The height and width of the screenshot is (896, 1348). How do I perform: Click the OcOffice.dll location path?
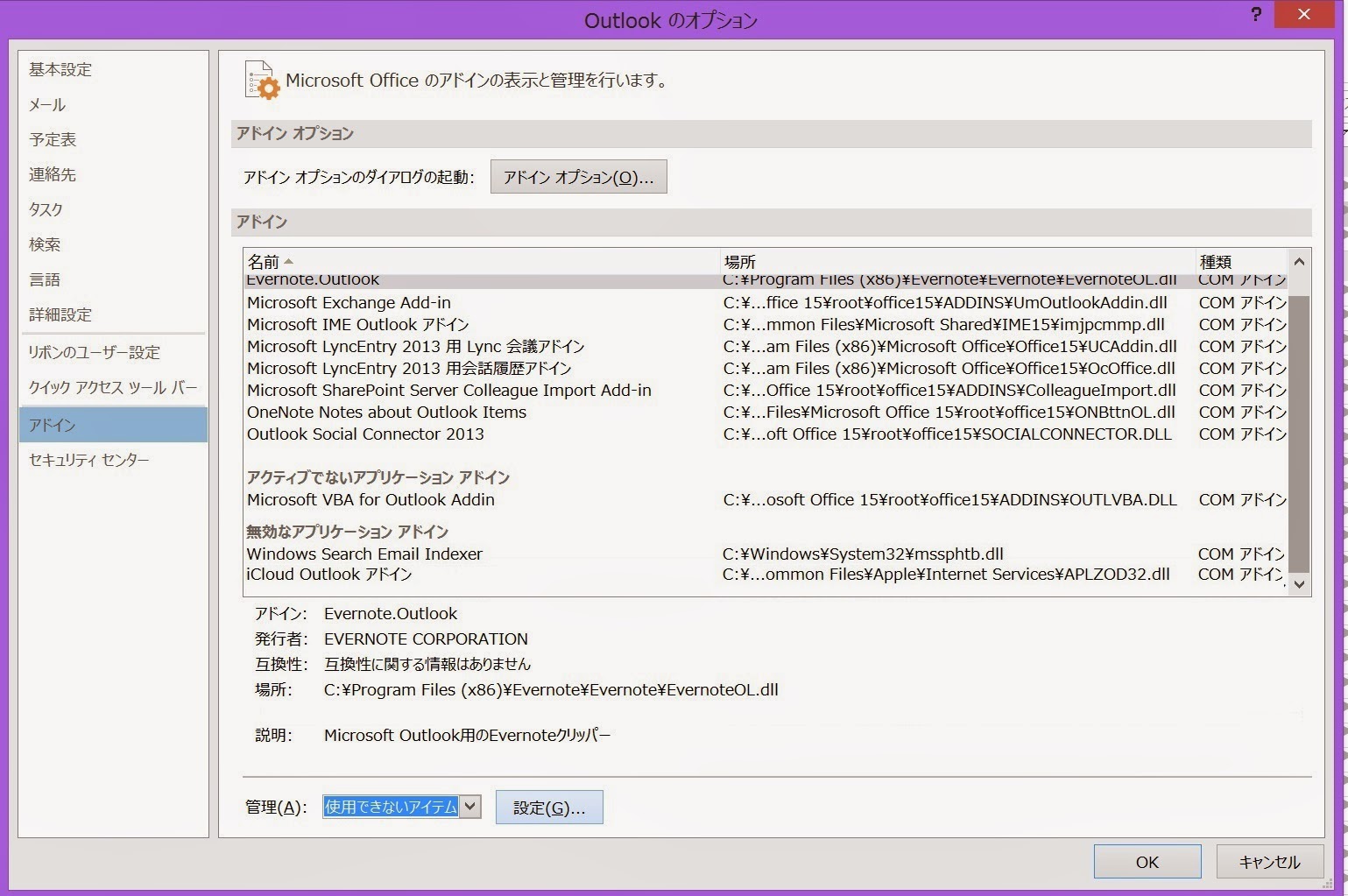(949, 369)
